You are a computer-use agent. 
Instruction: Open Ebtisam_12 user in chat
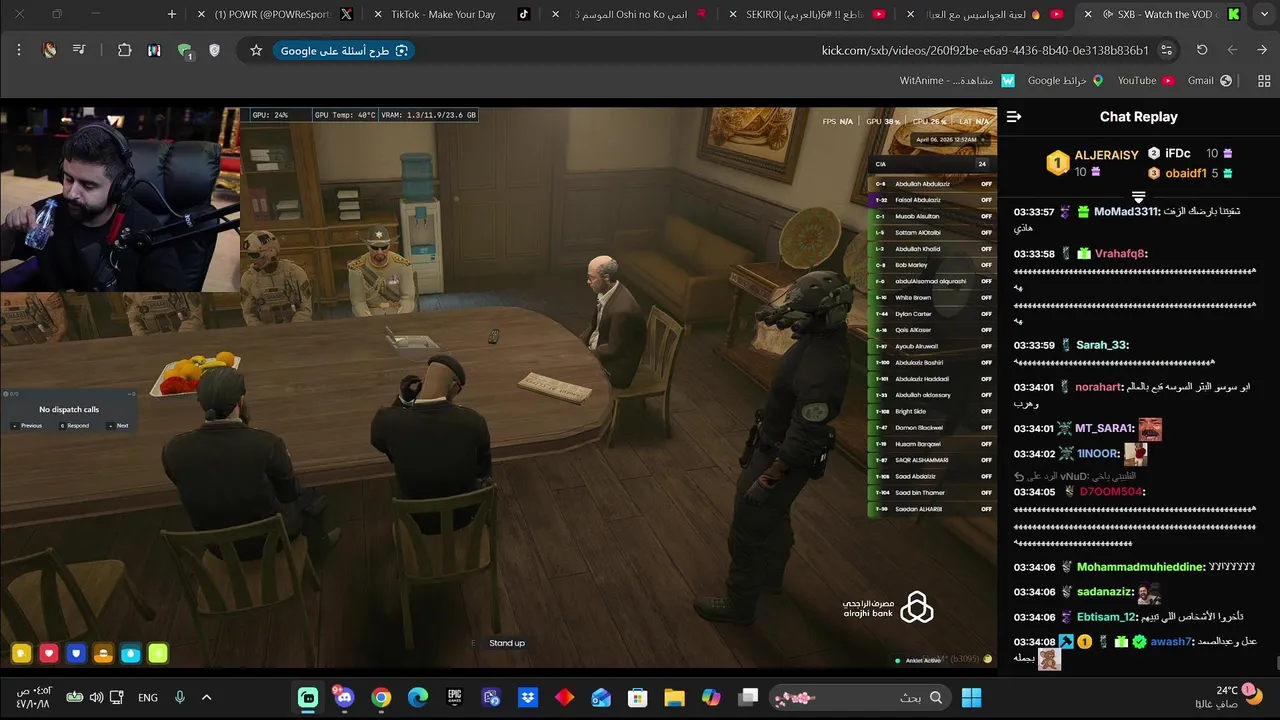coord(1107,617)
